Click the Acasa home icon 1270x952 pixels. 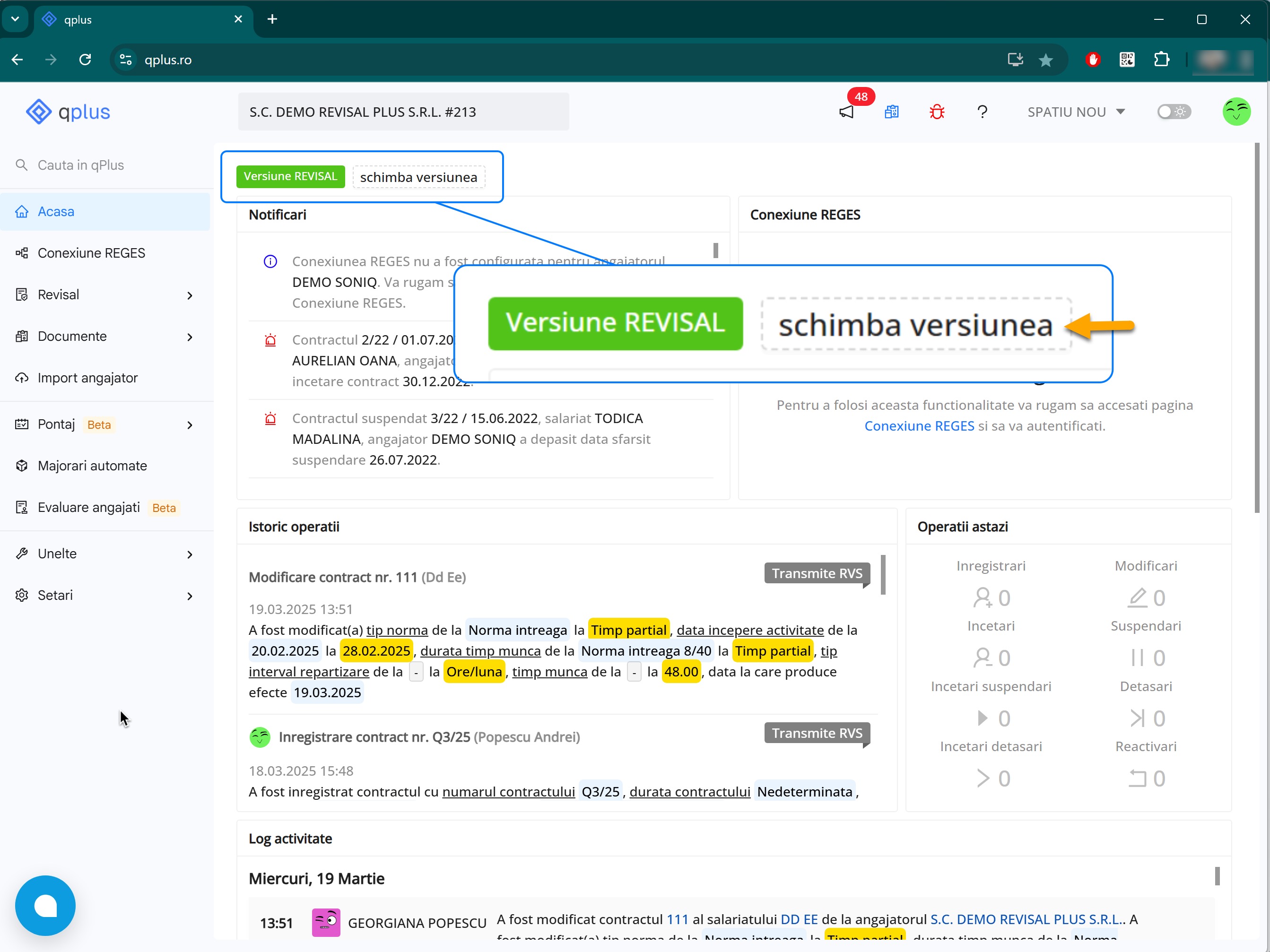[x=22, y=212]
